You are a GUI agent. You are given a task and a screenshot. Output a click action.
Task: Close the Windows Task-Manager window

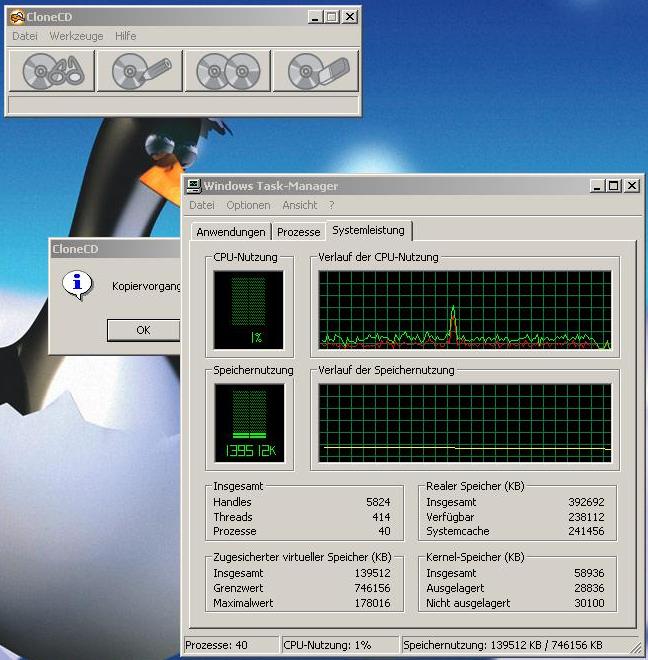coord(632,186)
